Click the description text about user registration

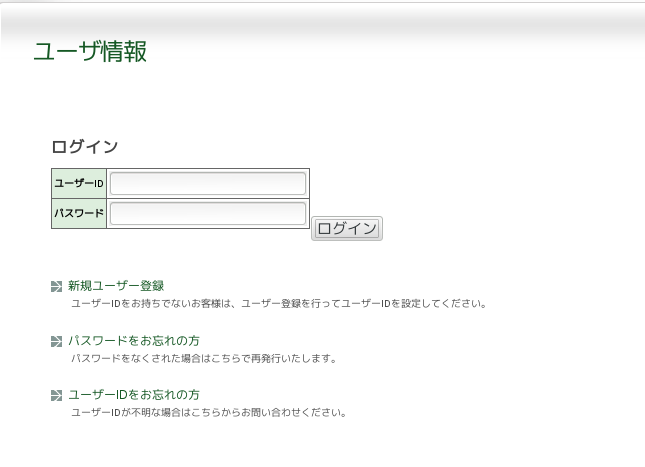pos(278,304)
